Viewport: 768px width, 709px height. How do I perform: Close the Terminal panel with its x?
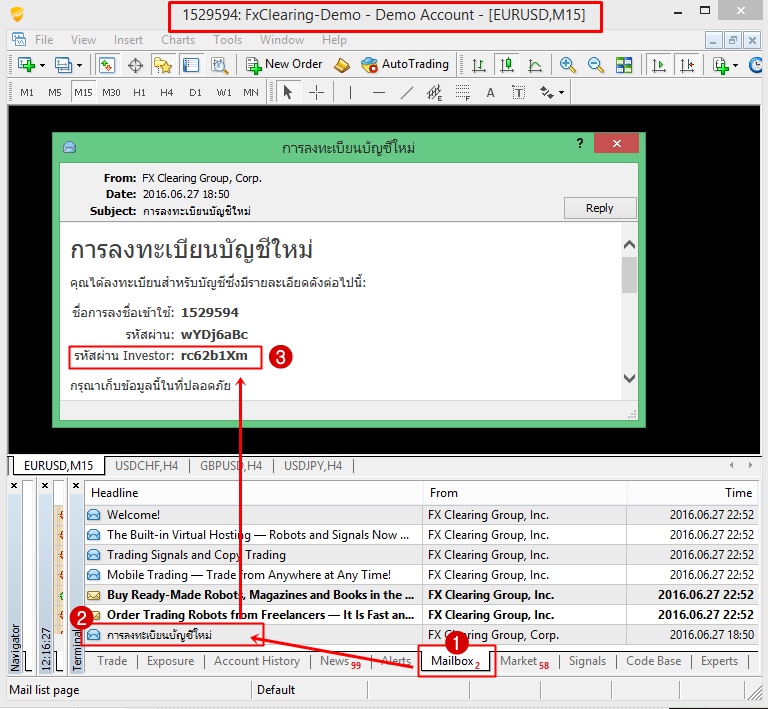click(76, 485)
